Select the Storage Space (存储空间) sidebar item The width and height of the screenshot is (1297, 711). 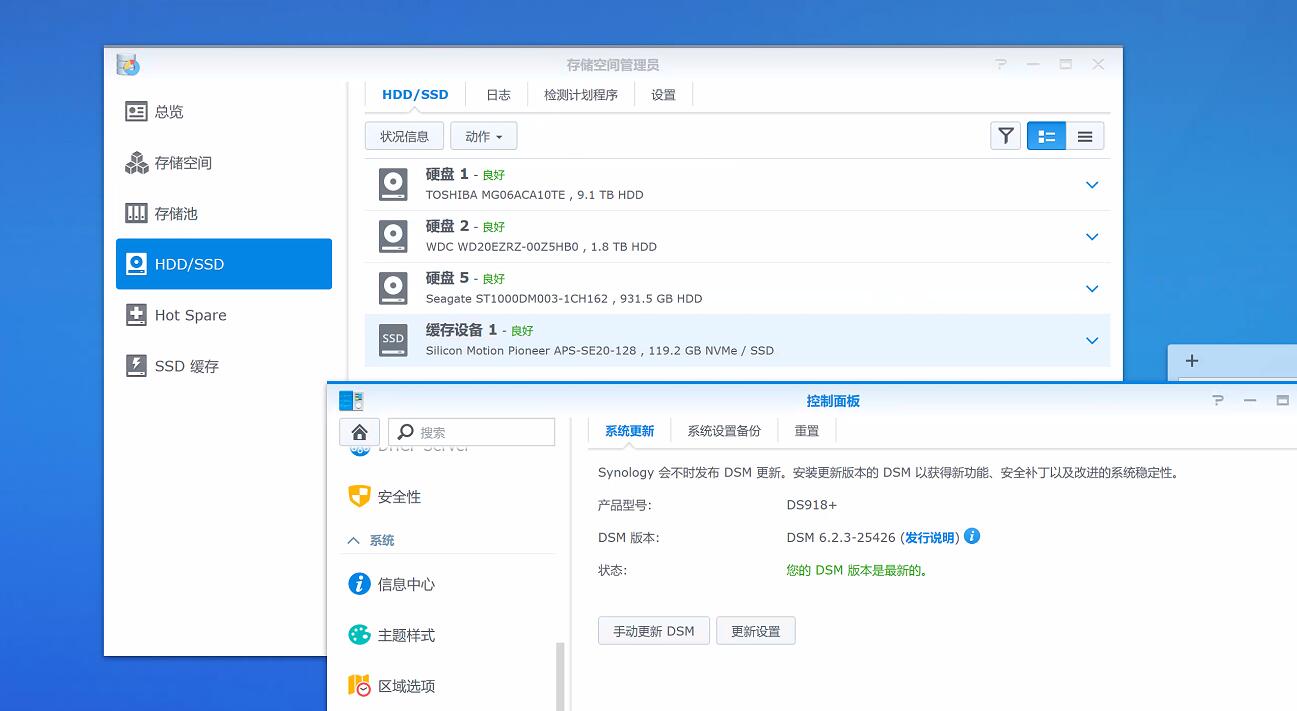182,163
